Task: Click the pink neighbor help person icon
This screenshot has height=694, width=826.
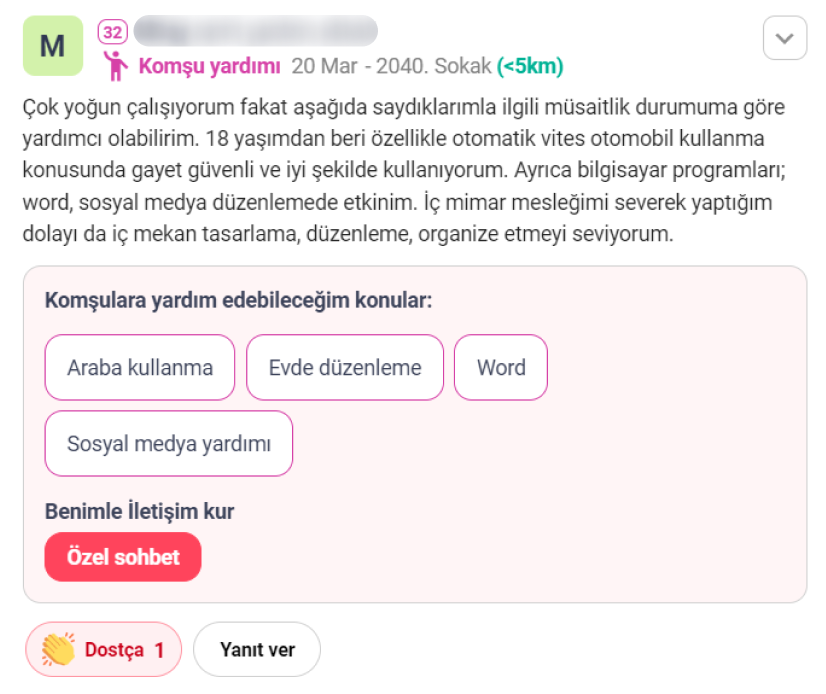Action: pos(117,67)
